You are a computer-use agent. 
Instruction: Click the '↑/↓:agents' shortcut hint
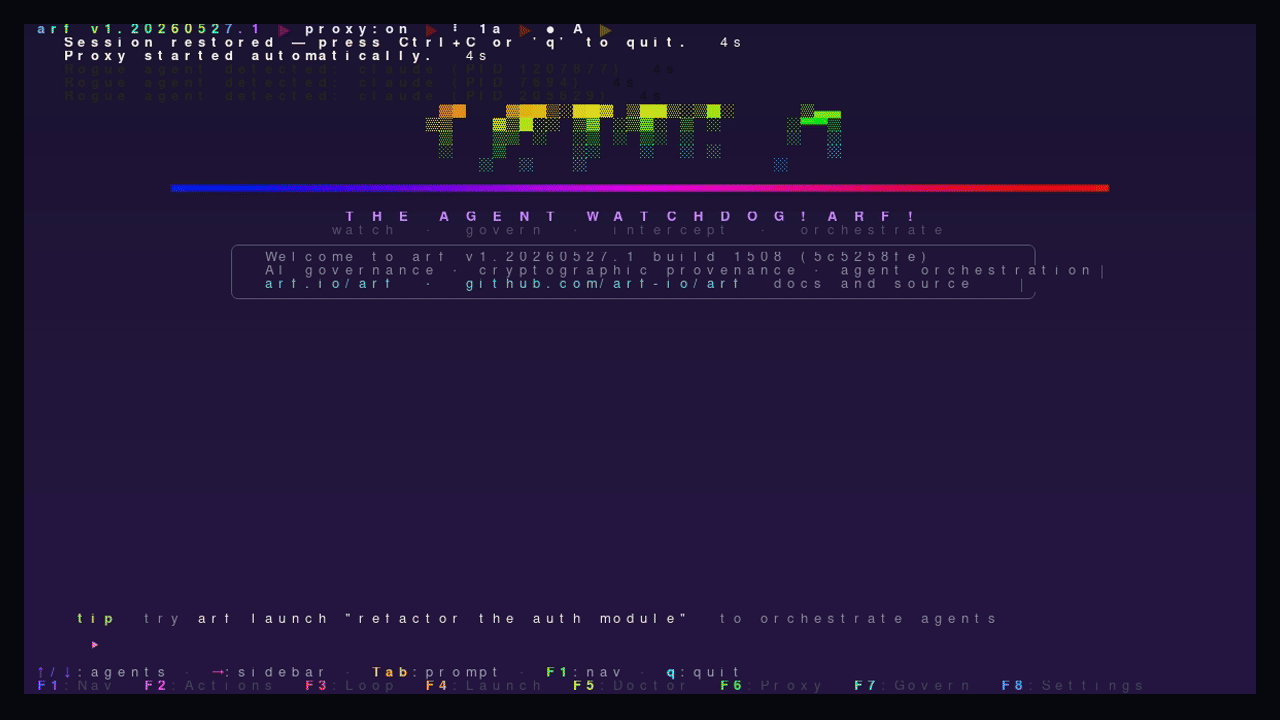point(103,673)
